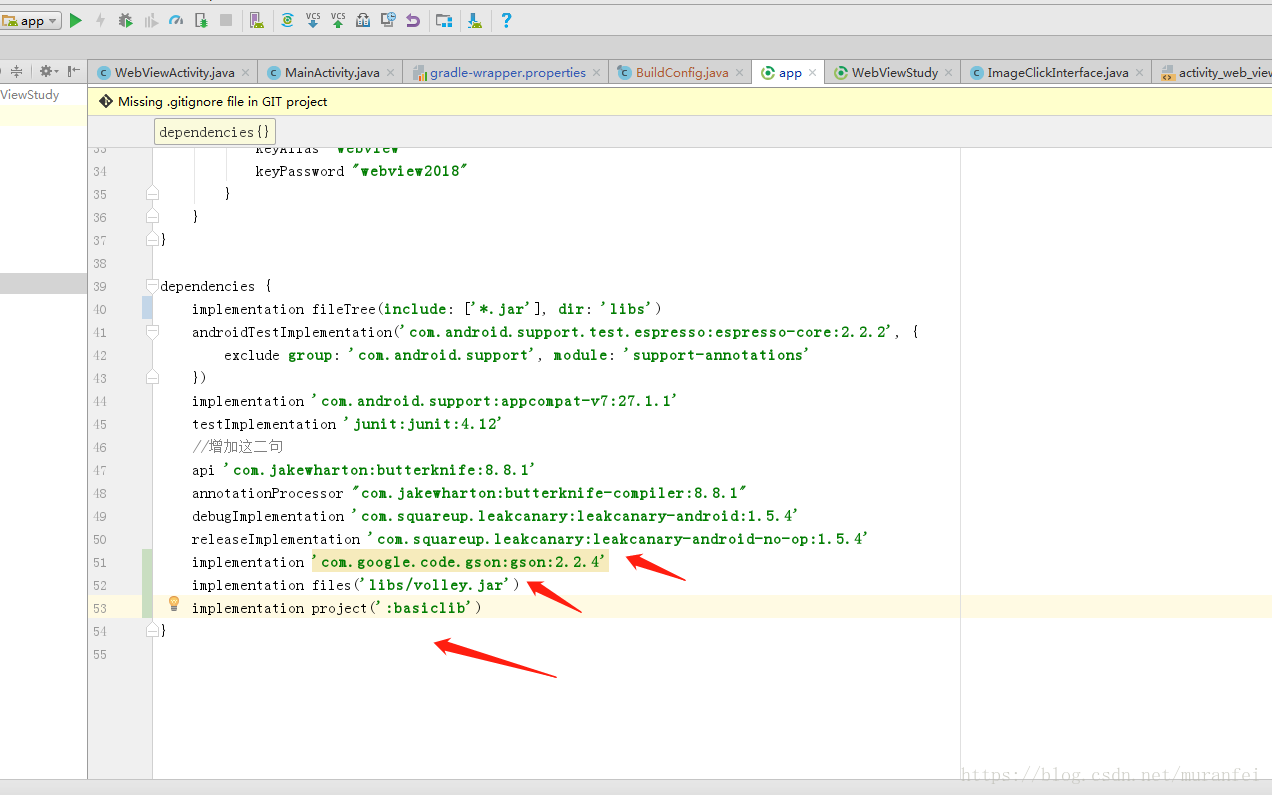
Task: Click the Stop square icon
Action: (x=226, y=20)
